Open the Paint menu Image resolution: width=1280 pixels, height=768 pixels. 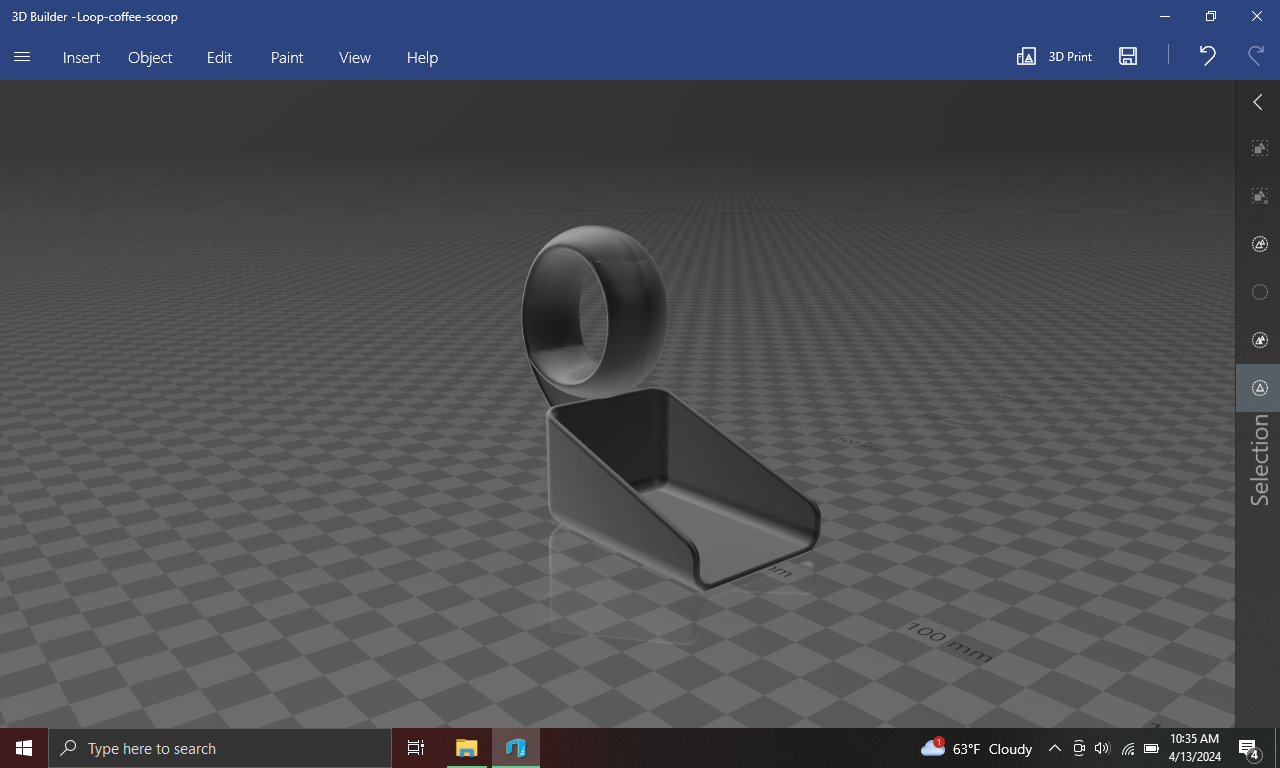click(x=286, y=57)
